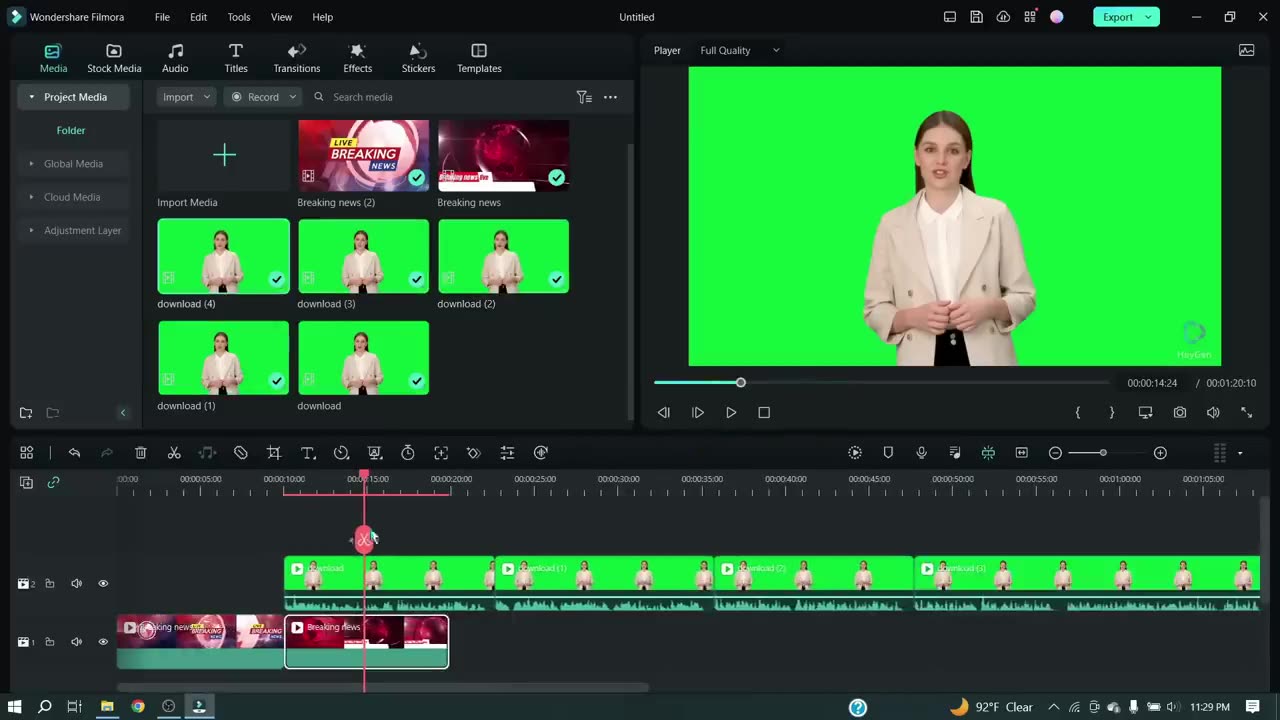Step to previous frame in player

click(663, 412)
